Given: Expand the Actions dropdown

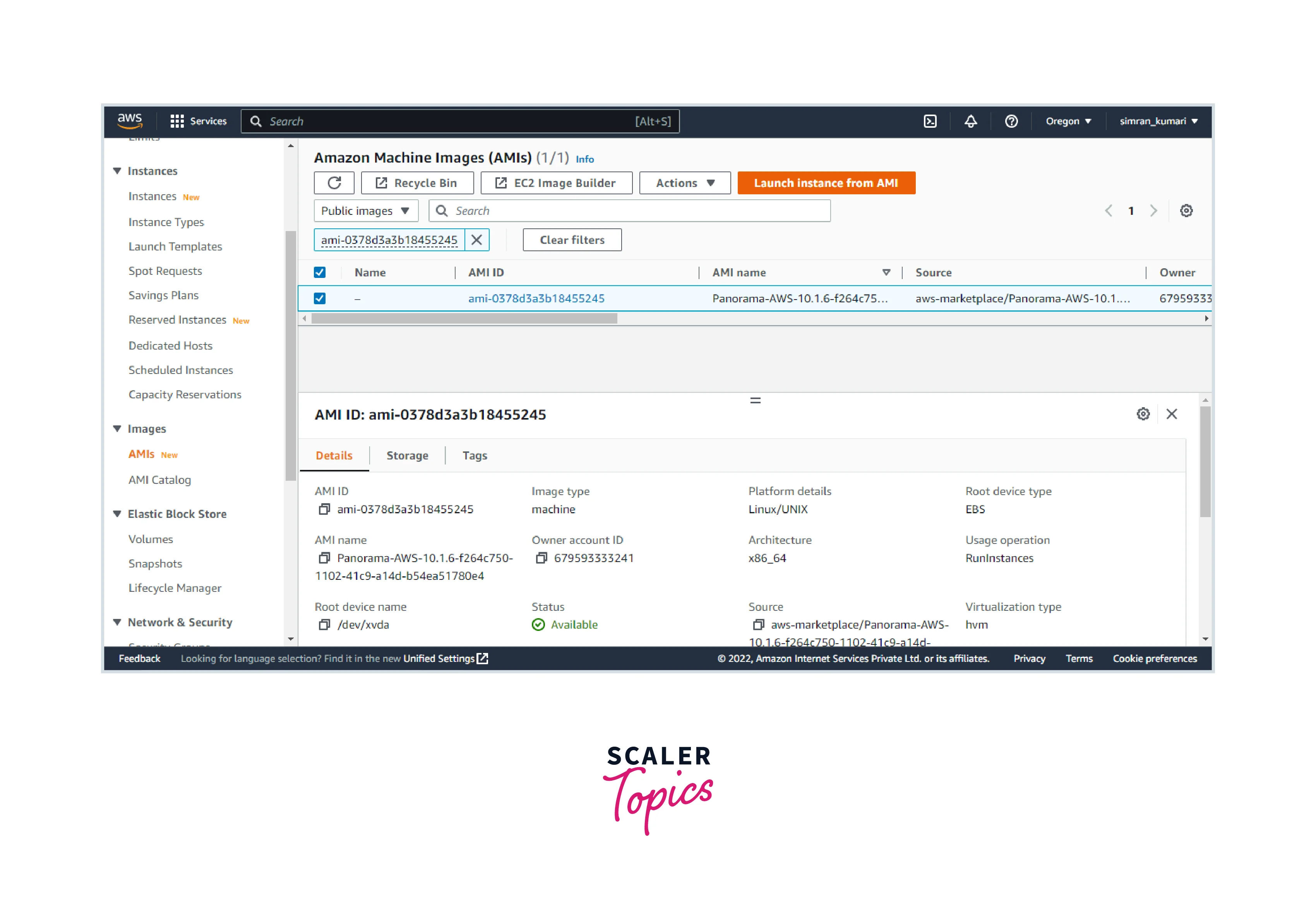Looking at the screenshot, I should coord(684,183).
